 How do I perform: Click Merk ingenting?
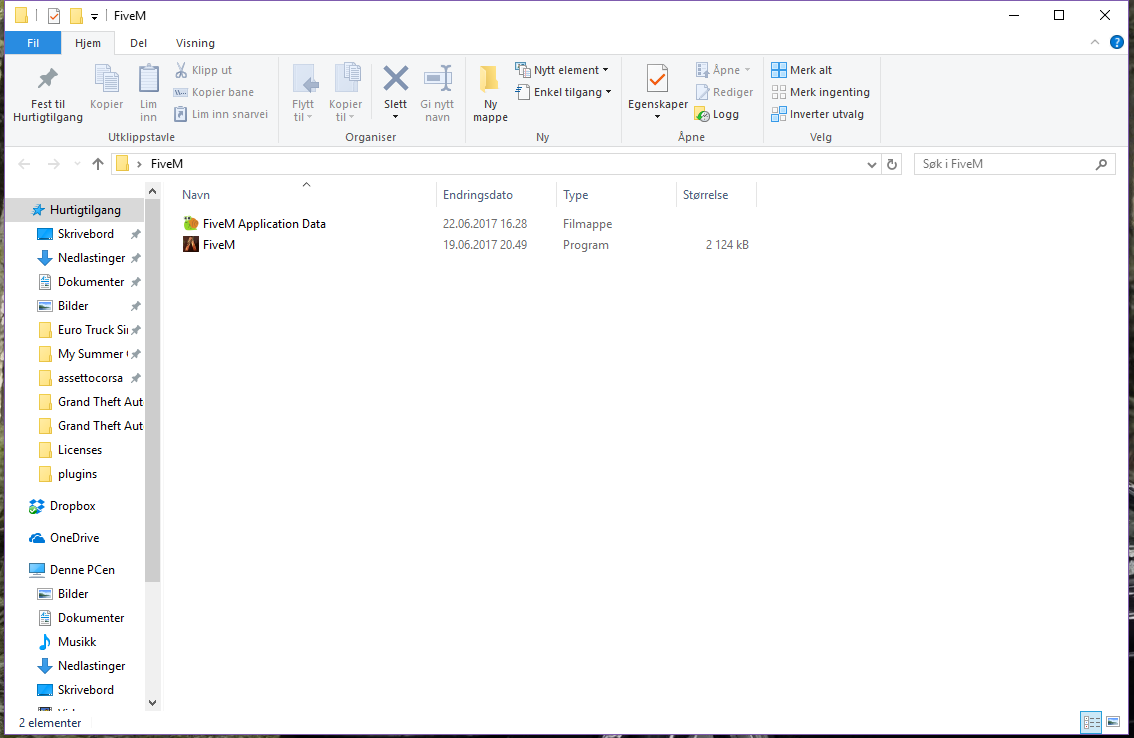820,92
